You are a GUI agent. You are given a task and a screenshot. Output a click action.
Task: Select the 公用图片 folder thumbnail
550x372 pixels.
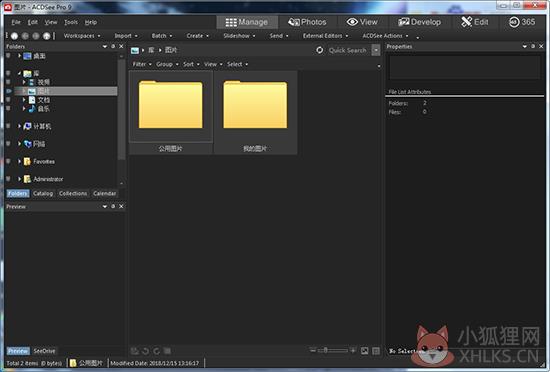tap(170, 113)
